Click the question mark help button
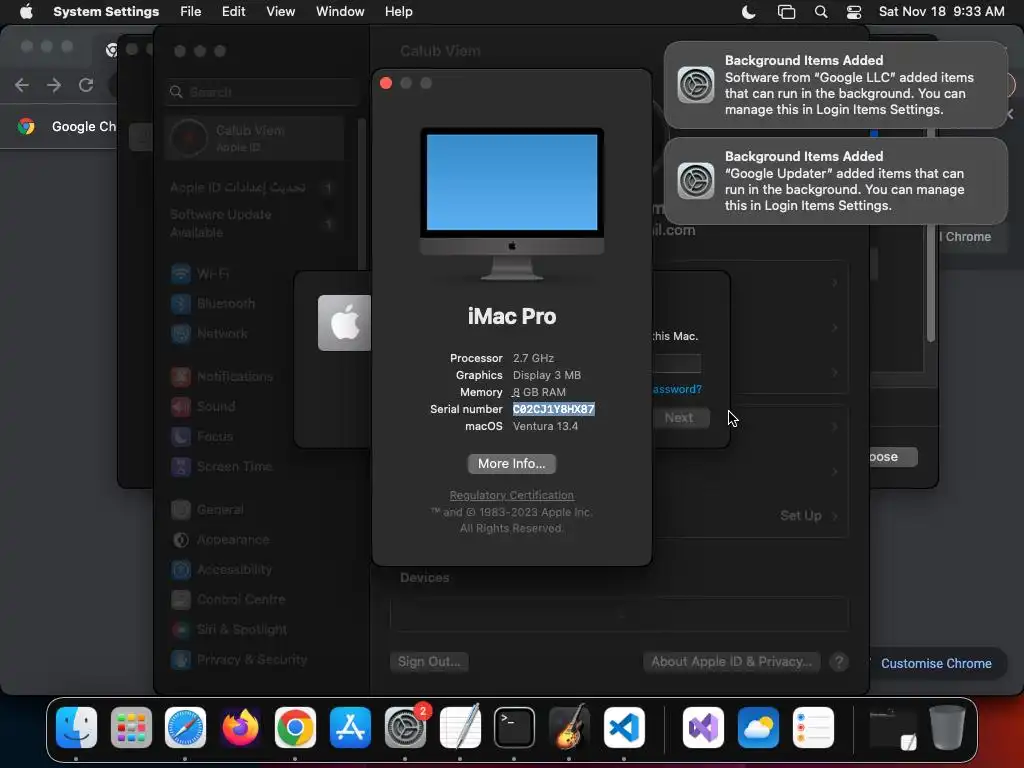The width and height of the screenshot is (1024, 768). tap(839, 662)
